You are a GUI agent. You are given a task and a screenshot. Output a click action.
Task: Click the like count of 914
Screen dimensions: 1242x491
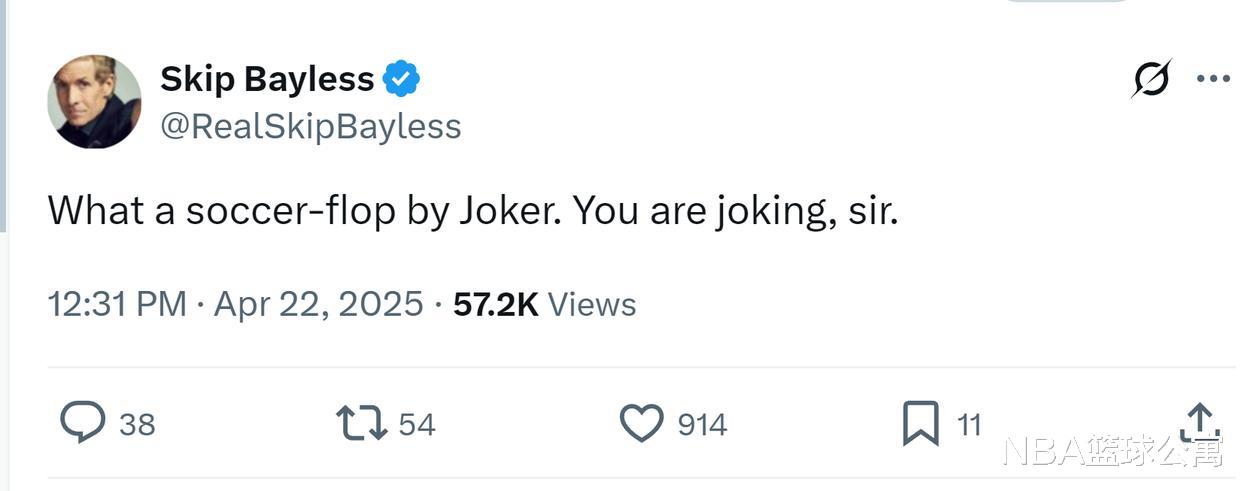pyautogui.click(x=702, y=425)
